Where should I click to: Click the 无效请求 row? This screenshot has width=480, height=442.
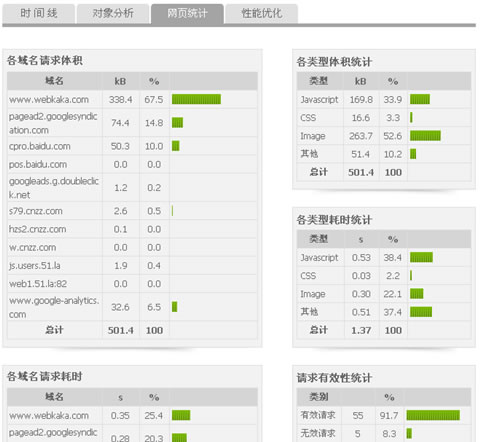(384, 433)
